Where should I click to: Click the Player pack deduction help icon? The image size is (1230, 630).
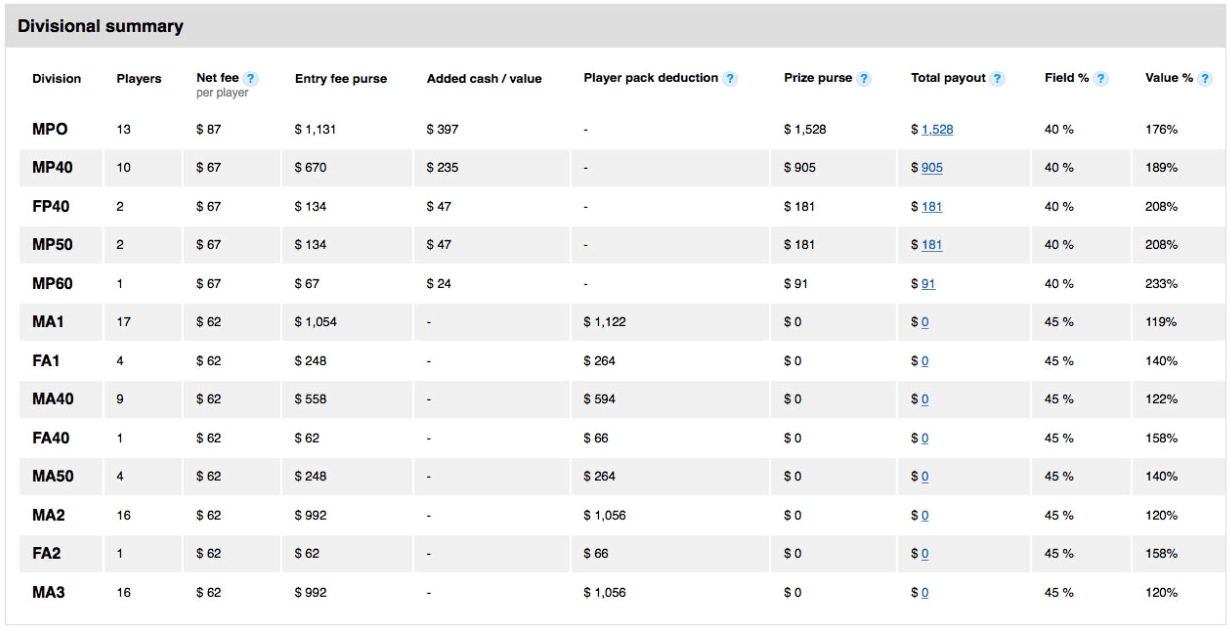pos(731,79)
